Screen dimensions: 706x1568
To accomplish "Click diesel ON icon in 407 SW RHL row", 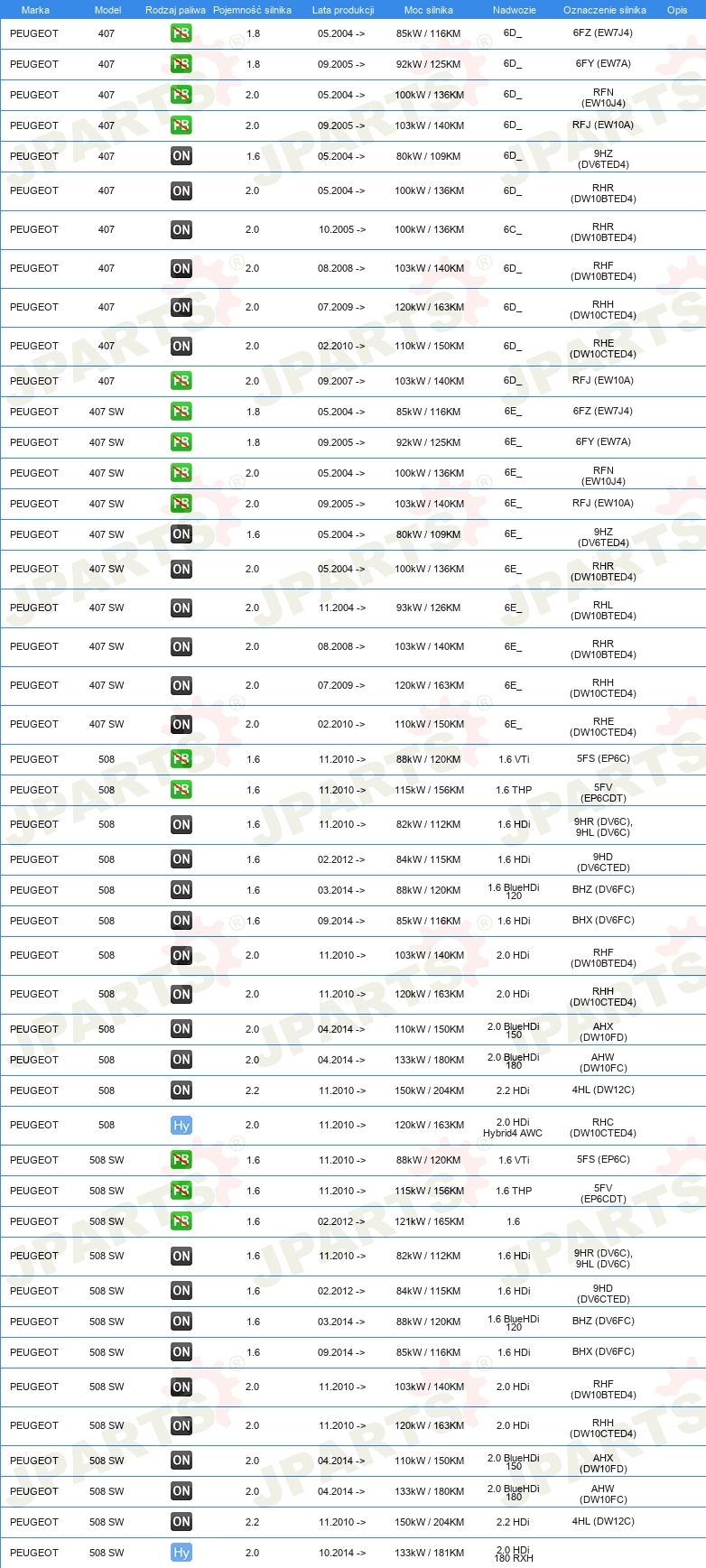I will click(181, 608).
